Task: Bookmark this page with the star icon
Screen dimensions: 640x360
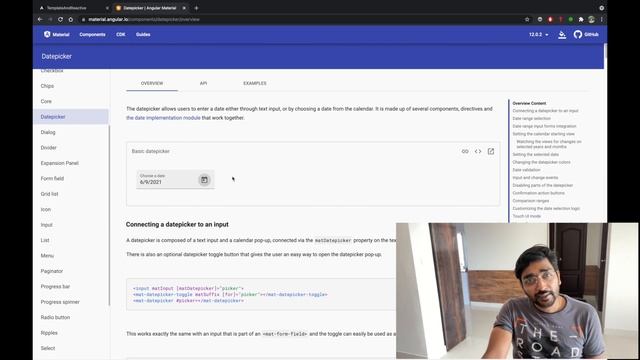Action: point(527,19)
